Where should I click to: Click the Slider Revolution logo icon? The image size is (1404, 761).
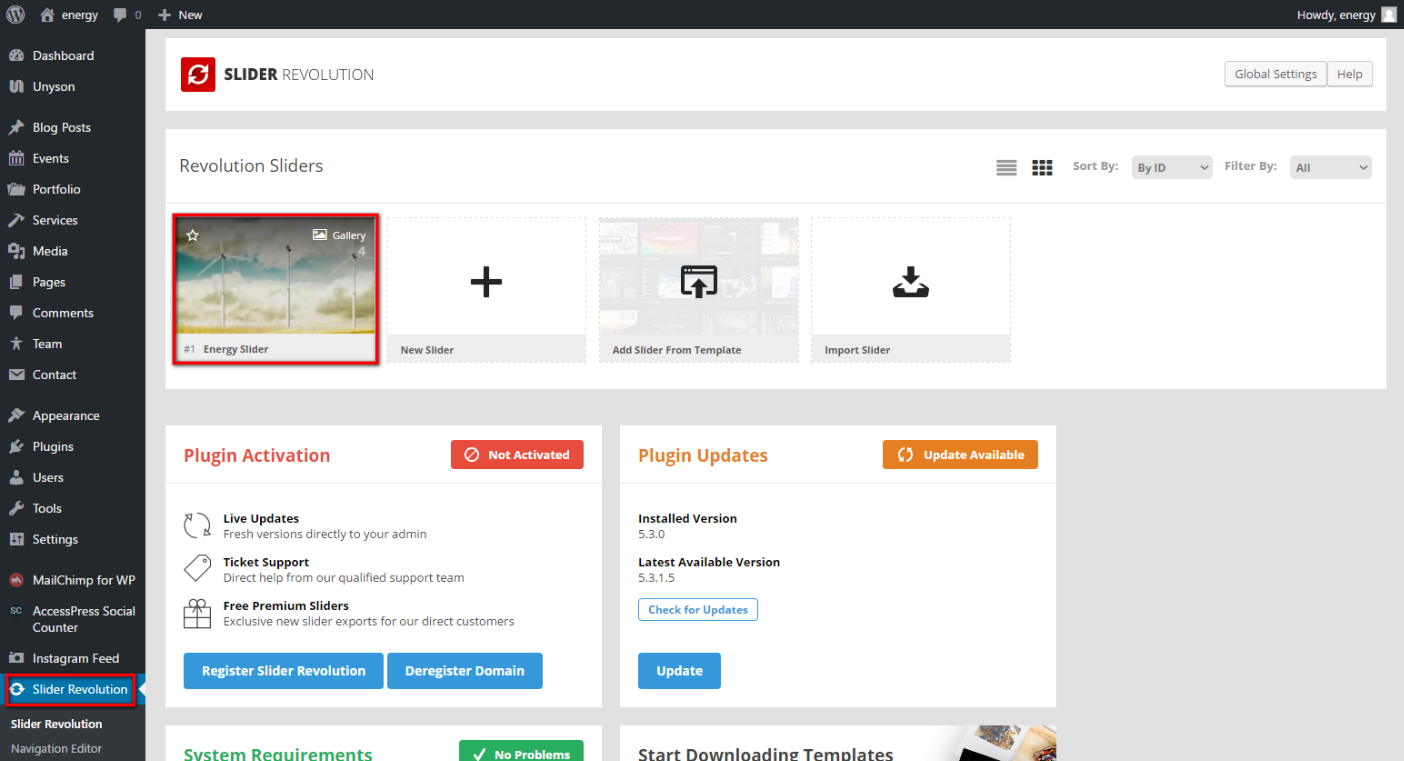198,75
